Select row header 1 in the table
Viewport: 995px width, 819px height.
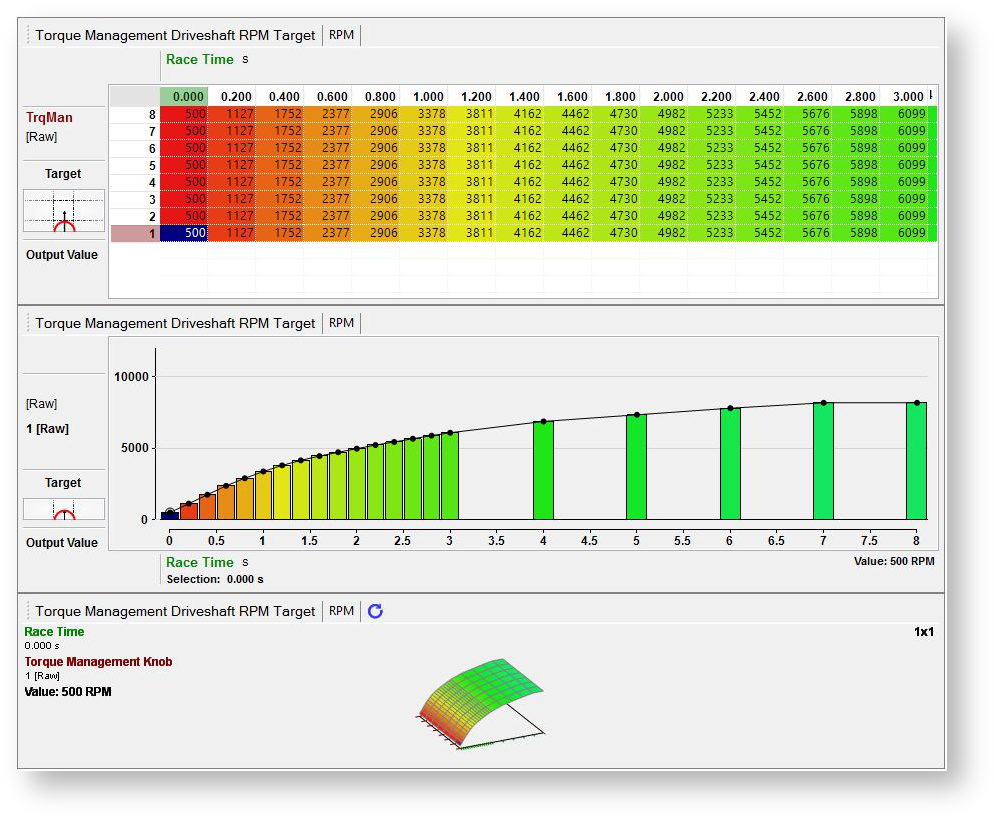coord(135,233)
